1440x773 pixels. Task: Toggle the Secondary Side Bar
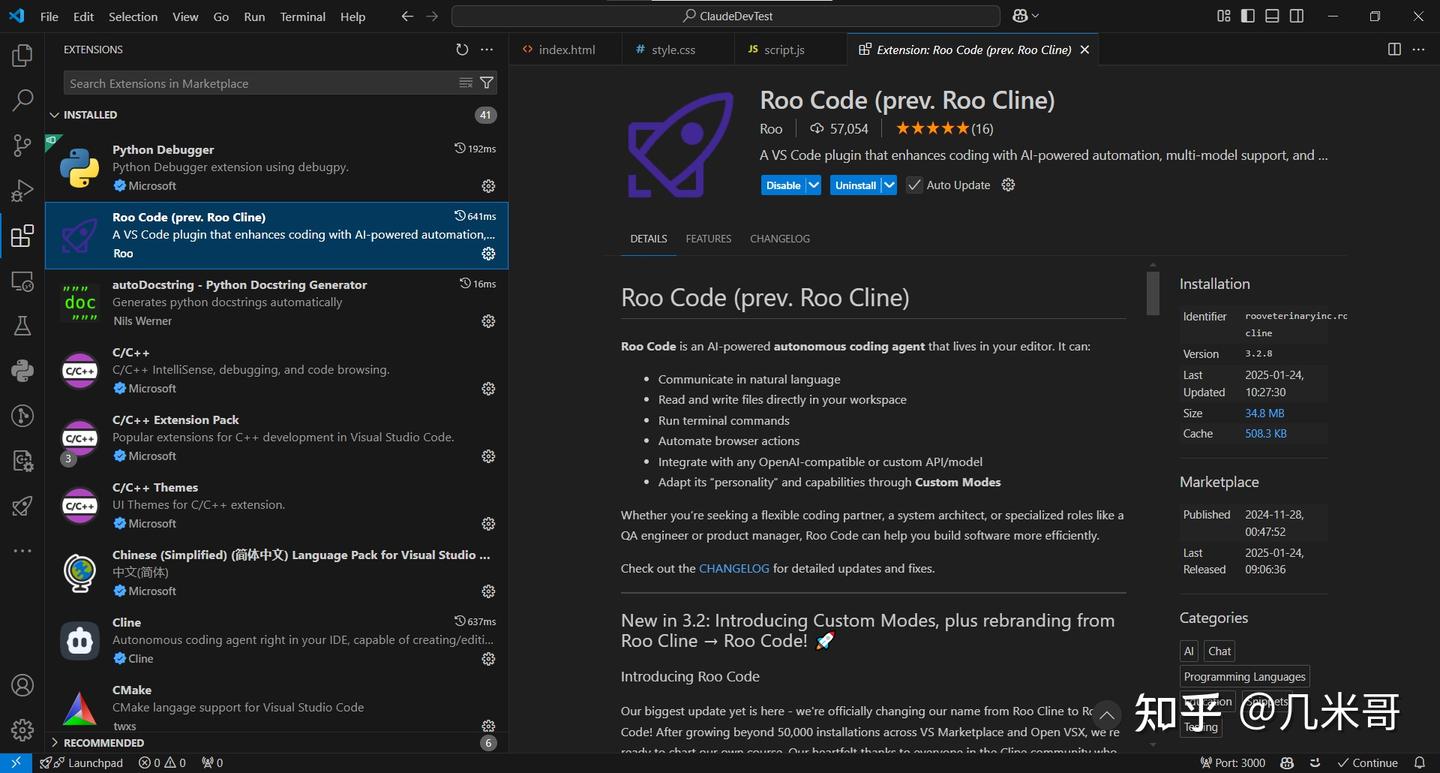click(x=1296, y=16)
